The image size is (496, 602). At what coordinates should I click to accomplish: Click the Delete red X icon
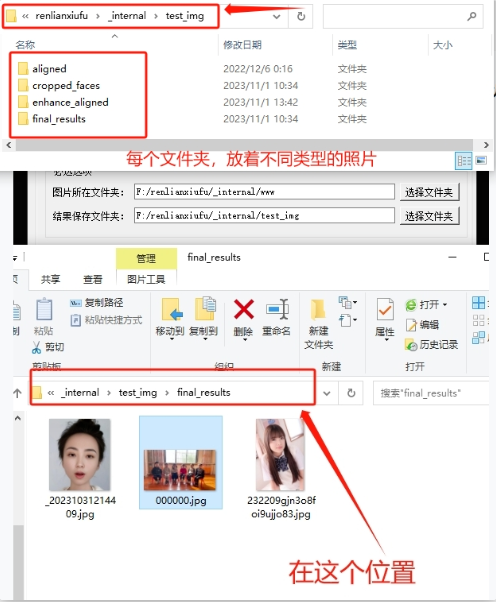(244, 309)
